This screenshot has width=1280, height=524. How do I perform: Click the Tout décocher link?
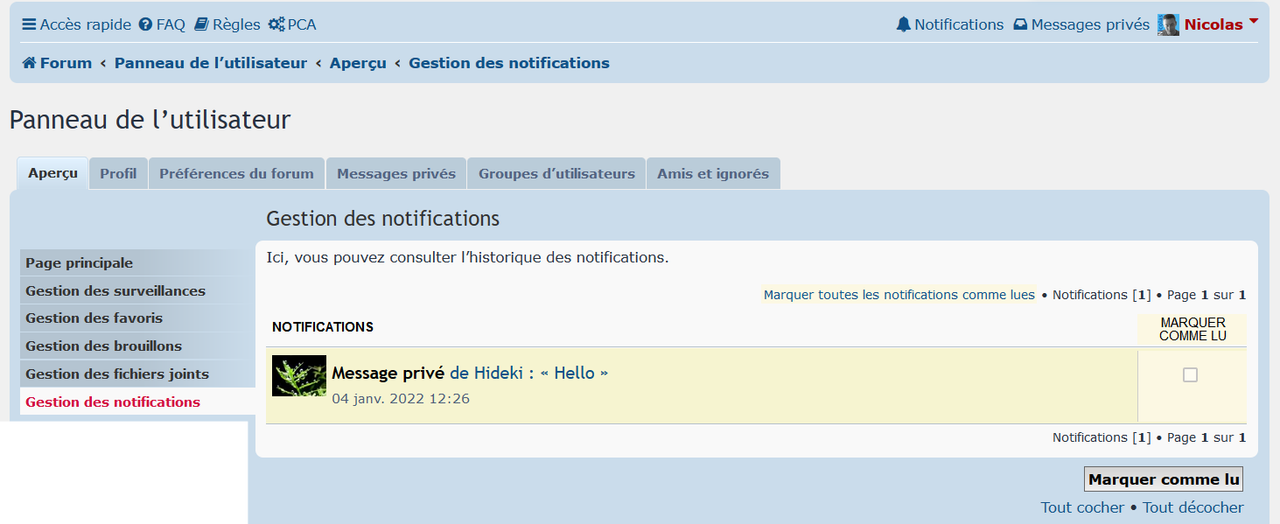[x=1193, y=507]
